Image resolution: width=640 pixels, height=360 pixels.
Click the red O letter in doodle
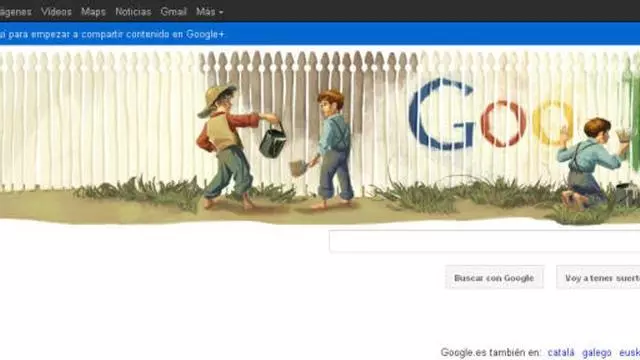[x=503, y=124]
